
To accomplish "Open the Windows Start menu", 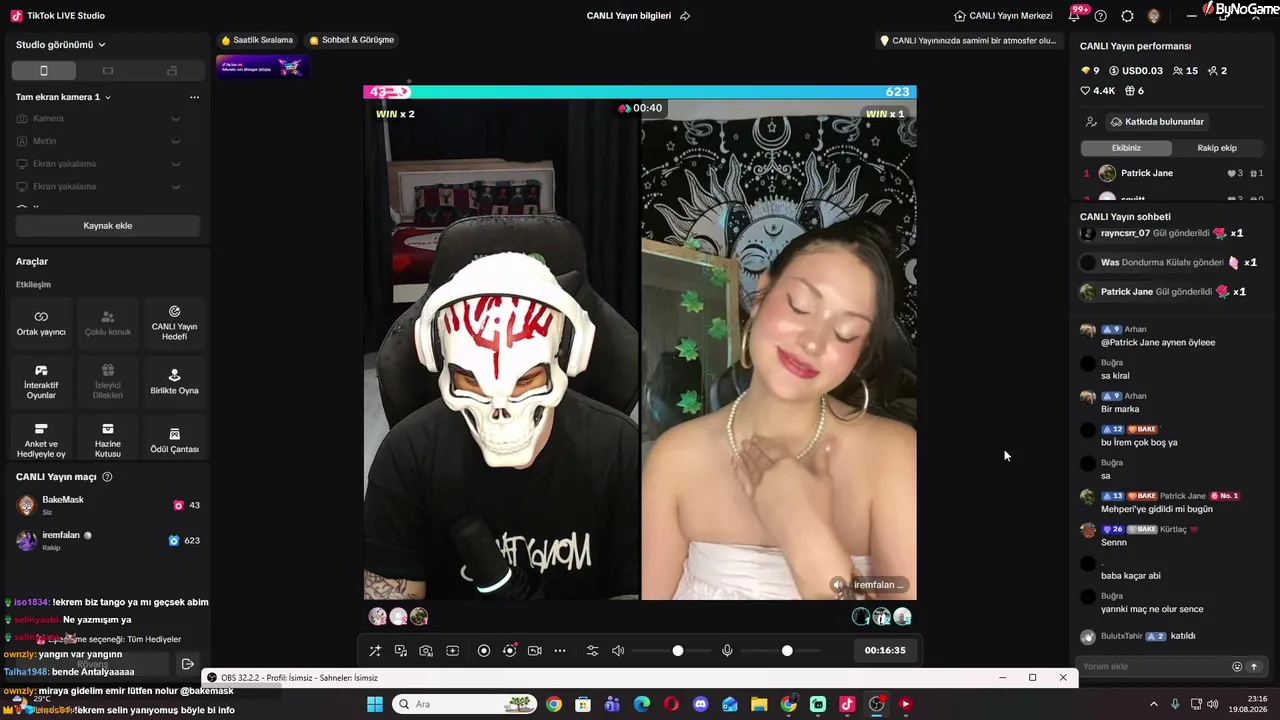I will (x=375, y=704).
